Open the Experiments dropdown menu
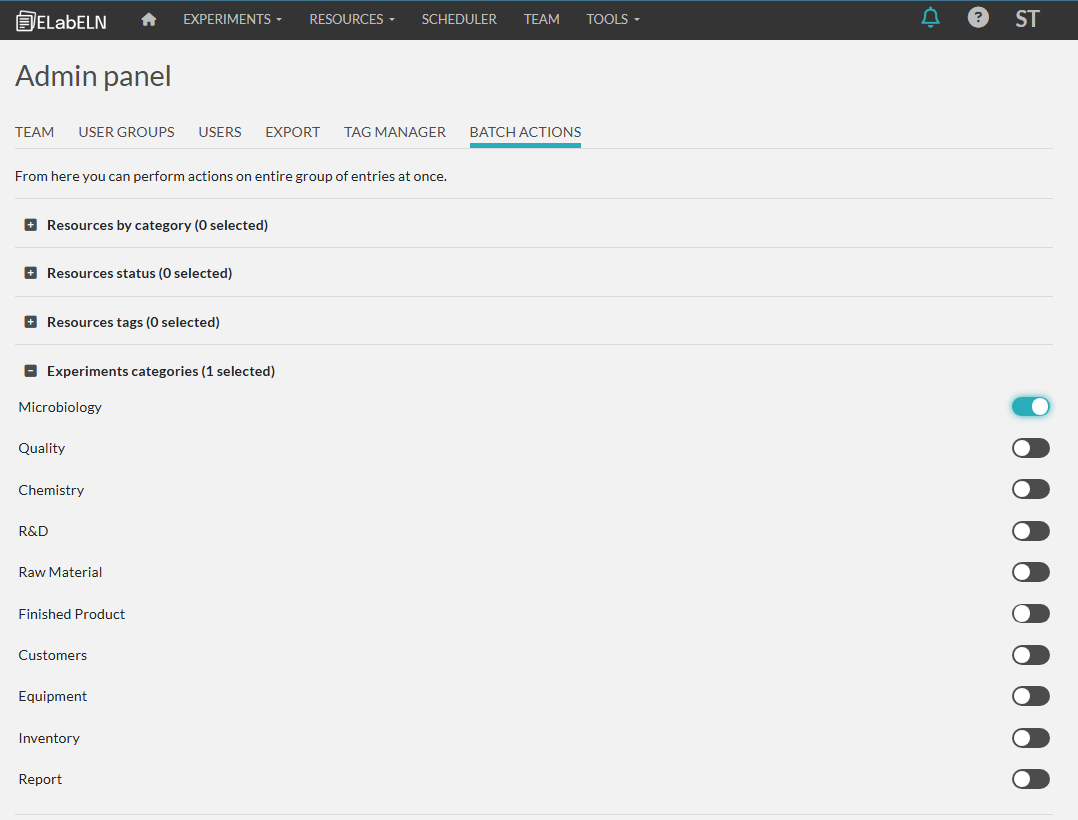Screen dimensions: 1078x820 coord(232,19)
